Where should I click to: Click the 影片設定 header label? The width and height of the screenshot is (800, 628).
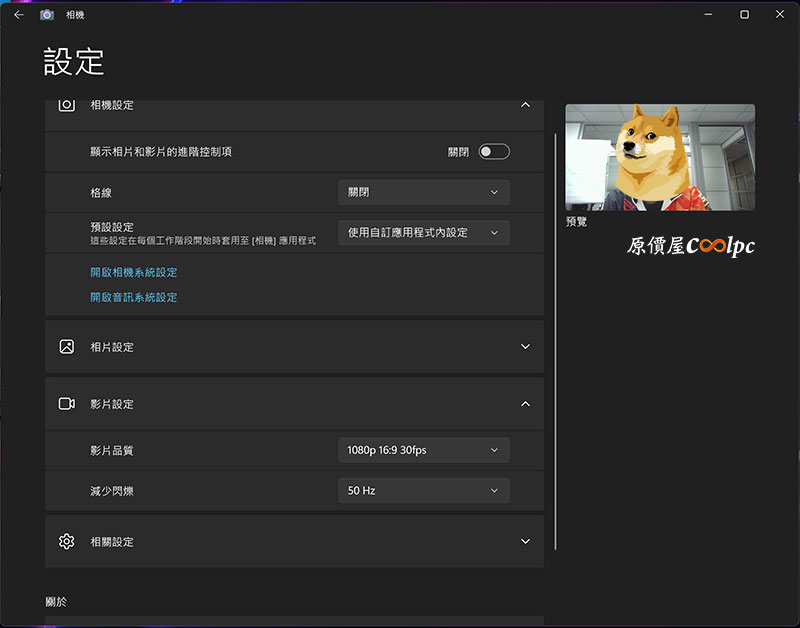(112, 404)
